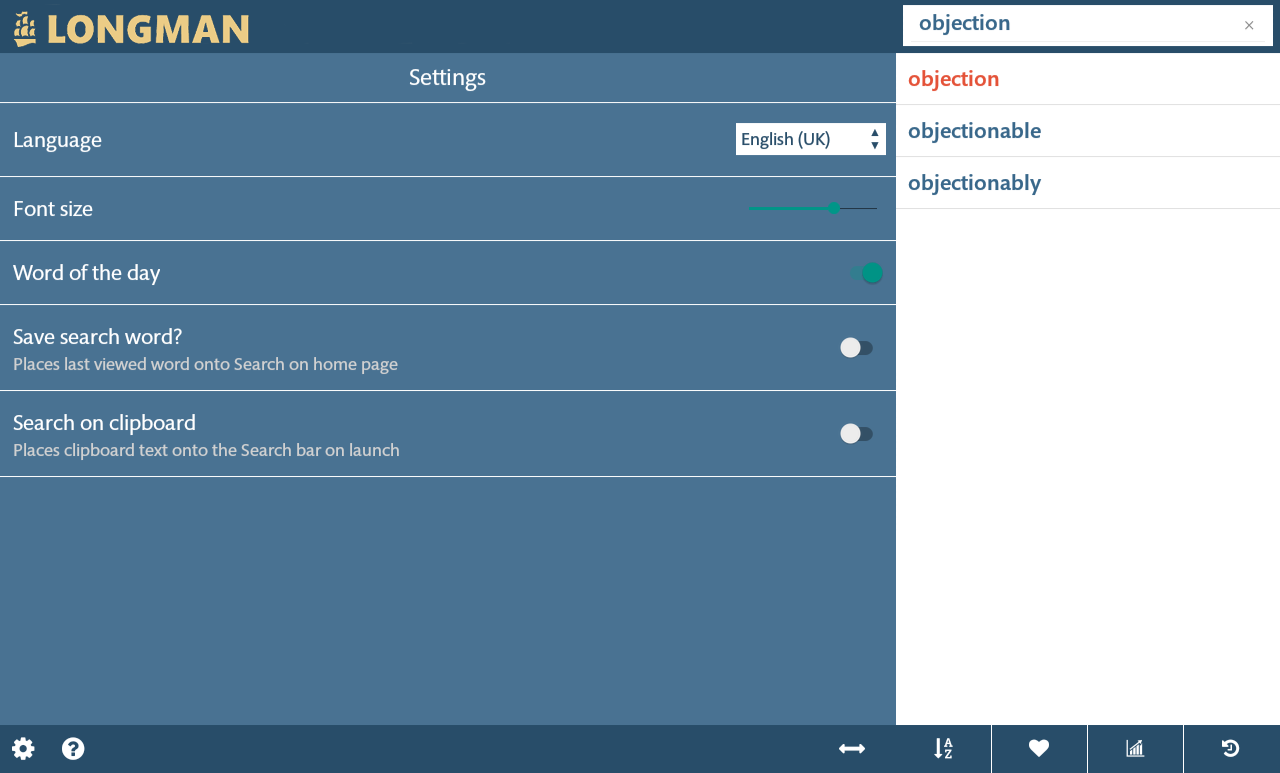This screenshot has height=773, width=1280.
Task: Open settings via gear icon
Action: (23, 749)
